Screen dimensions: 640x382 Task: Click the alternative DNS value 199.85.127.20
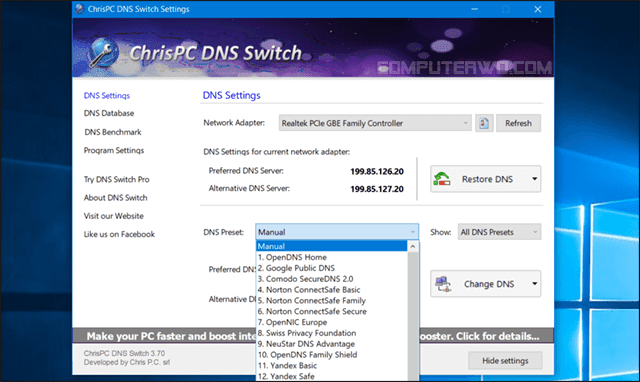(x=377, y=189)
